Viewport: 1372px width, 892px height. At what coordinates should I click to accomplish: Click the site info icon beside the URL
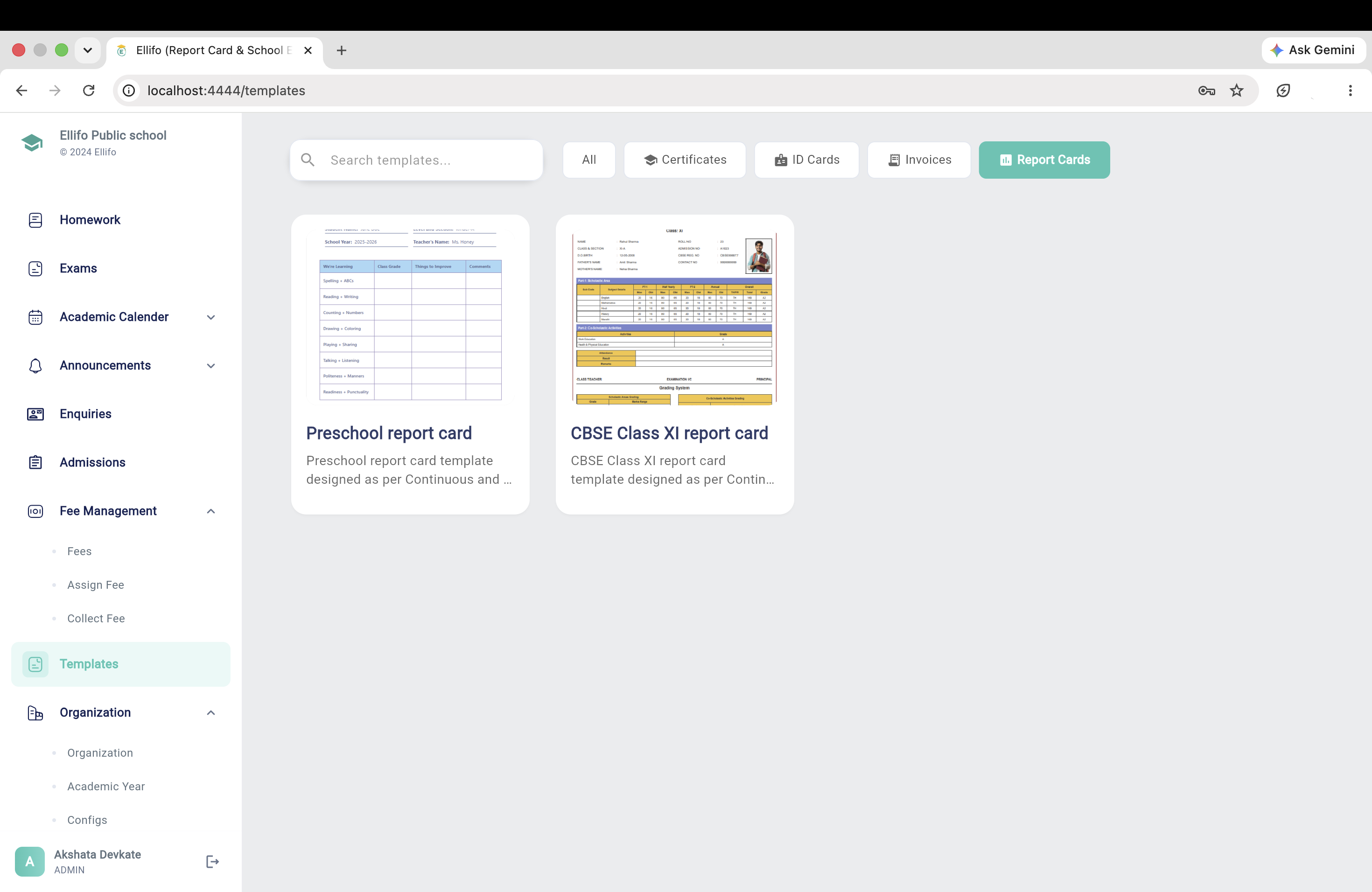click(x=129, y=91)
